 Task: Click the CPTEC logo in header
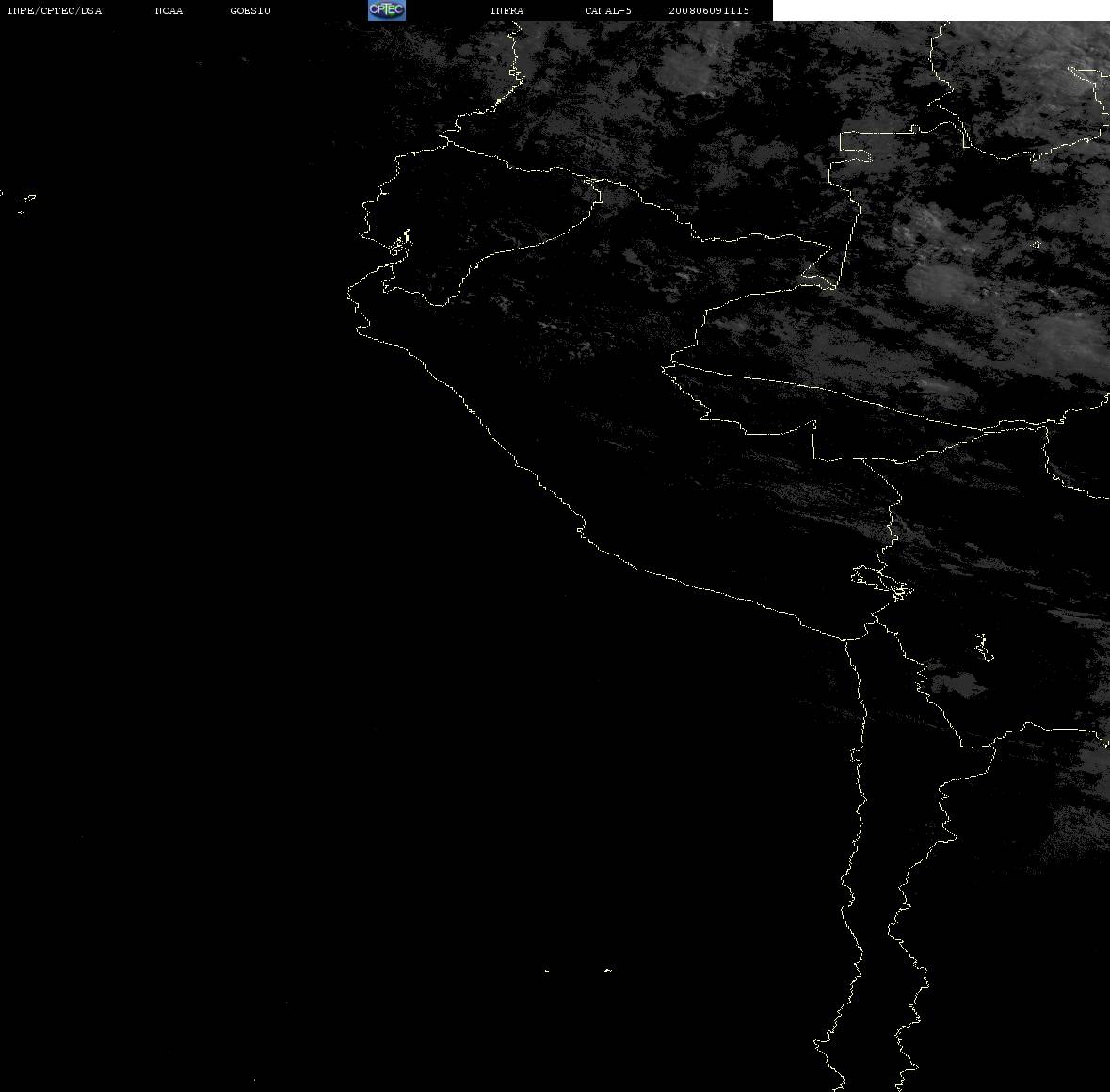pyautogui.click(x=387, y=10)
